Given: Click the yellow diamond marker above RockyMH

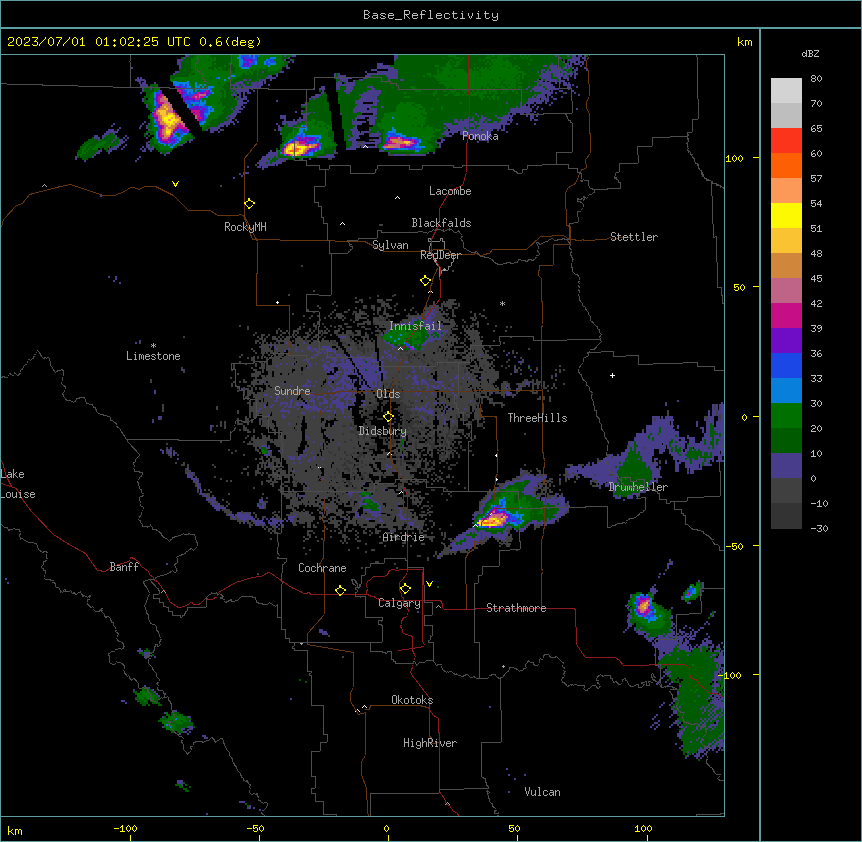Looking at the screenshot, I should [249, 204].
